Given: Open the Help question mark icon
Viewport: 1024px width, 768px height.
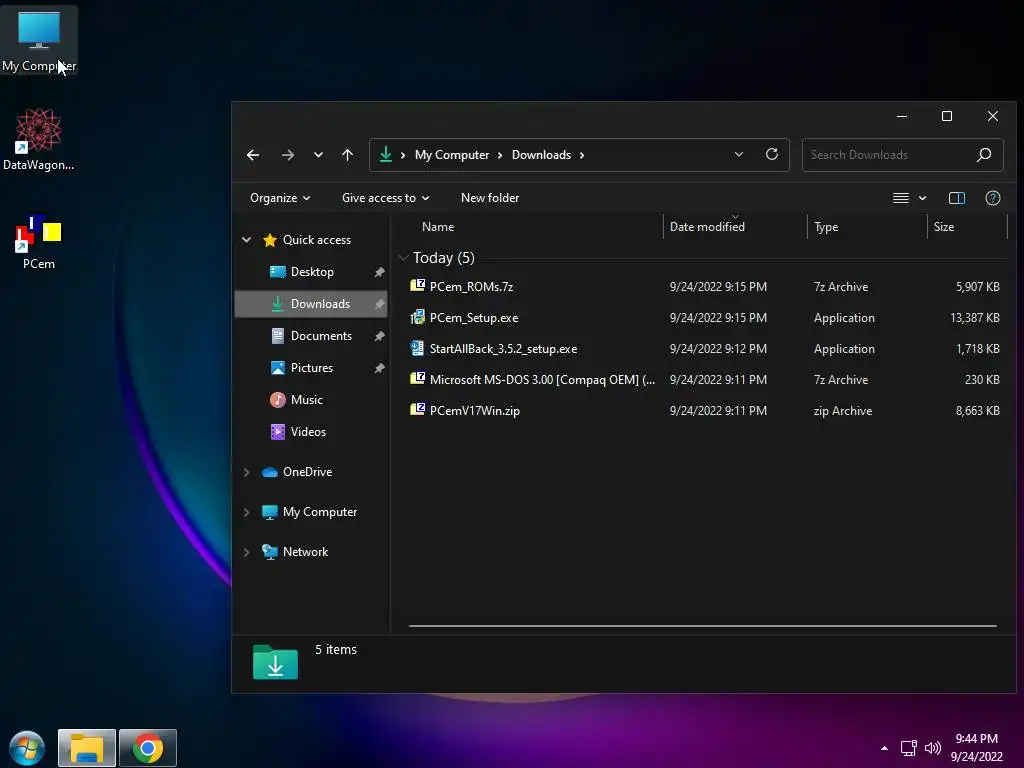Looking at the screenshot, I should 993,198.
